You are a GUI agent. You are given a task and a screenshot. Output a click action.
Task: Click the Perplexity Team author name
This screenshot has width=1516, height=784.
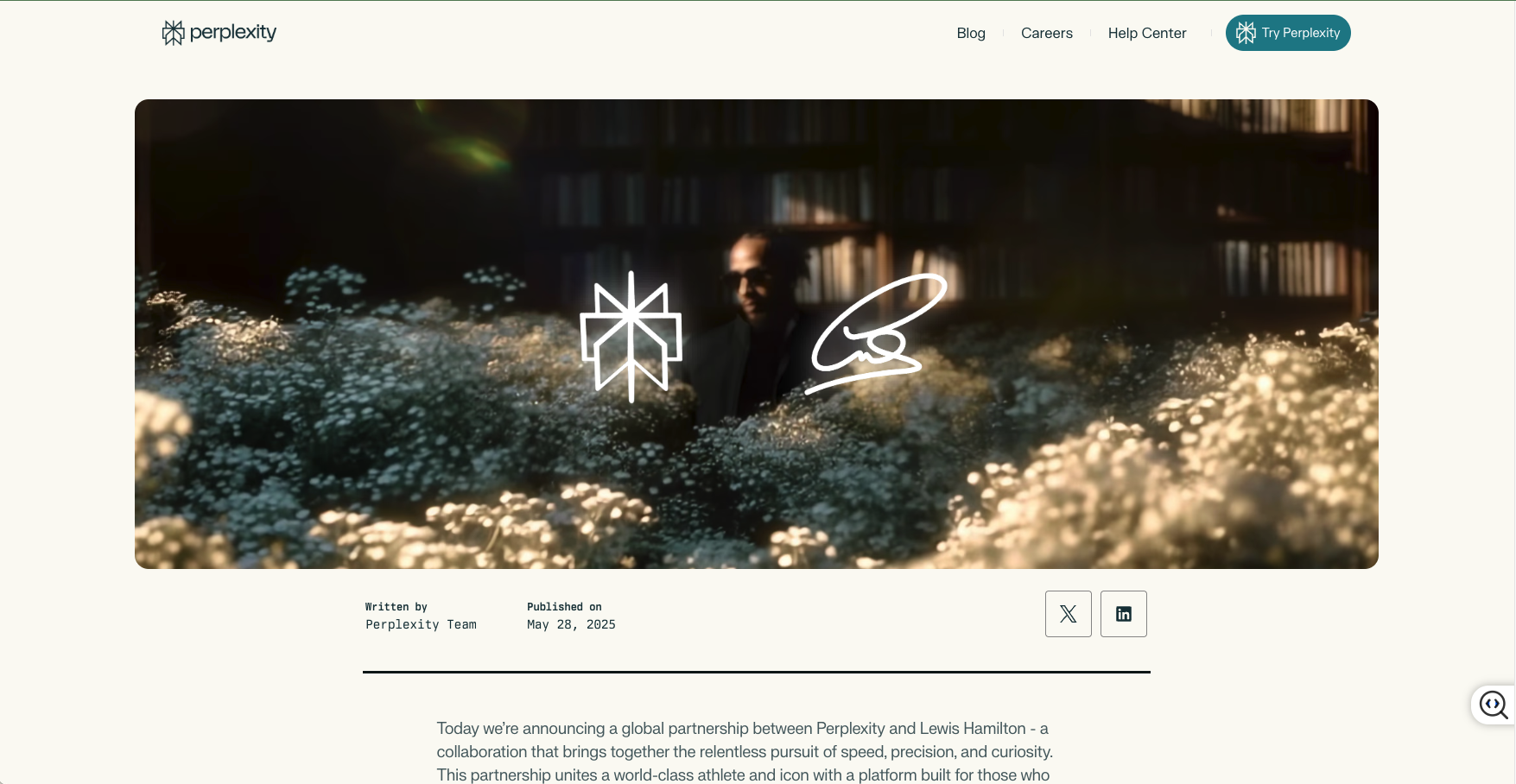[421, 624]
